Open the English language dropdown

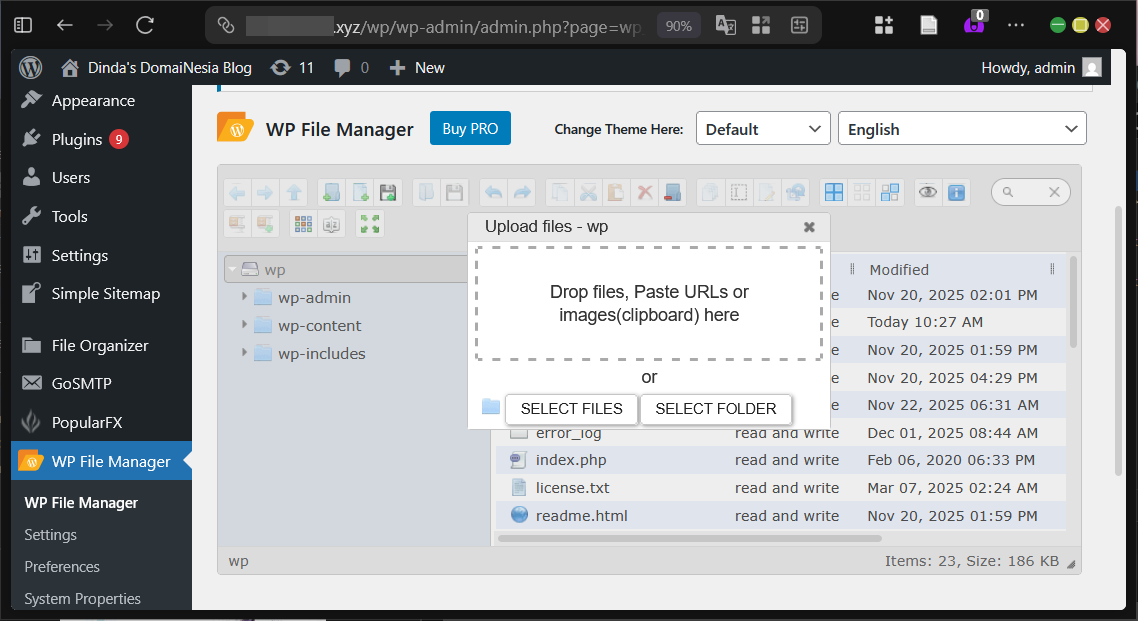[961, 128]
